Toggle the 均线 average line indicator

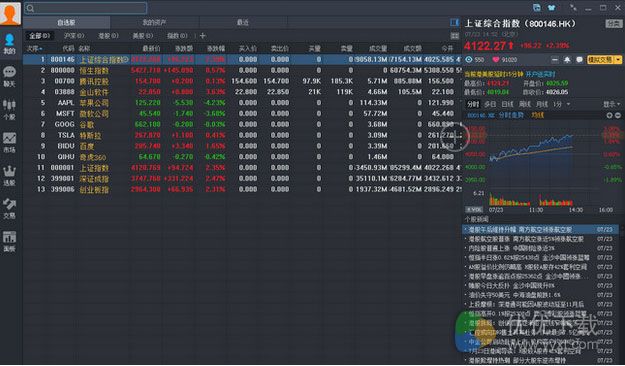tap(537, 115)
